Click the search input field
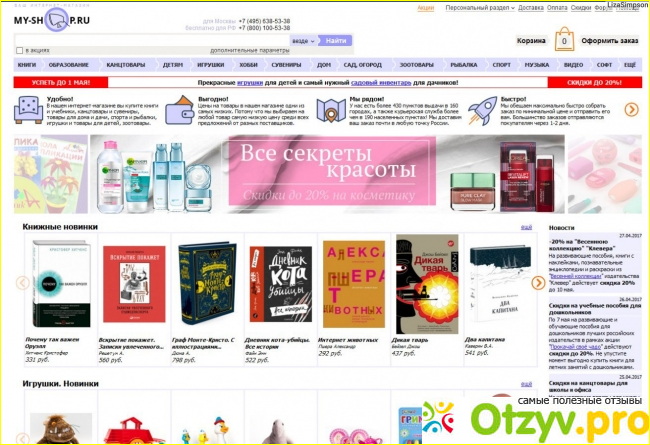Viewport: 650px width, 445px height. point(152,41)
